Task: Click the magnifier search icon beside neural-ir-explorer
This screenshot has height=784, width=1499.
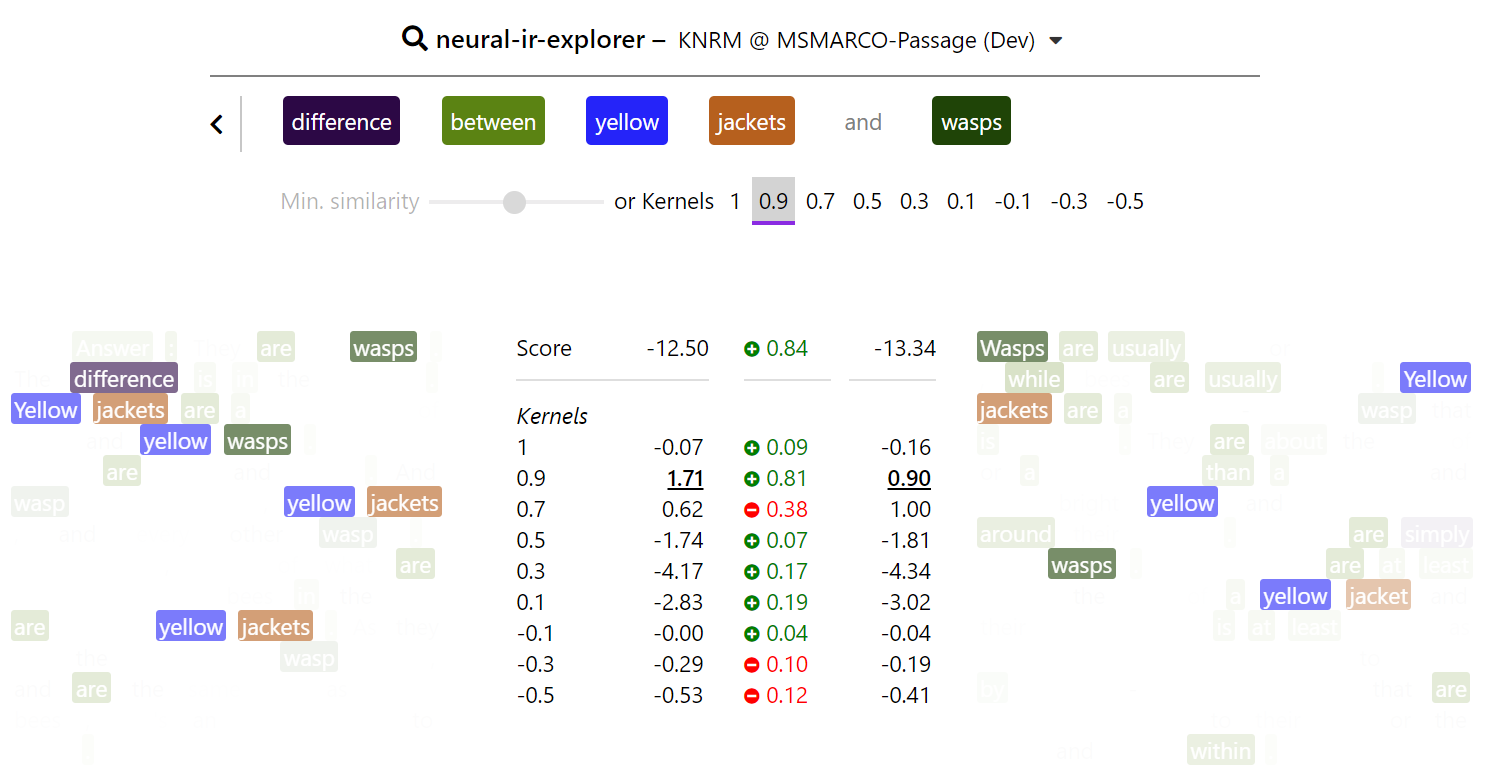Action: tap(415, 40)
